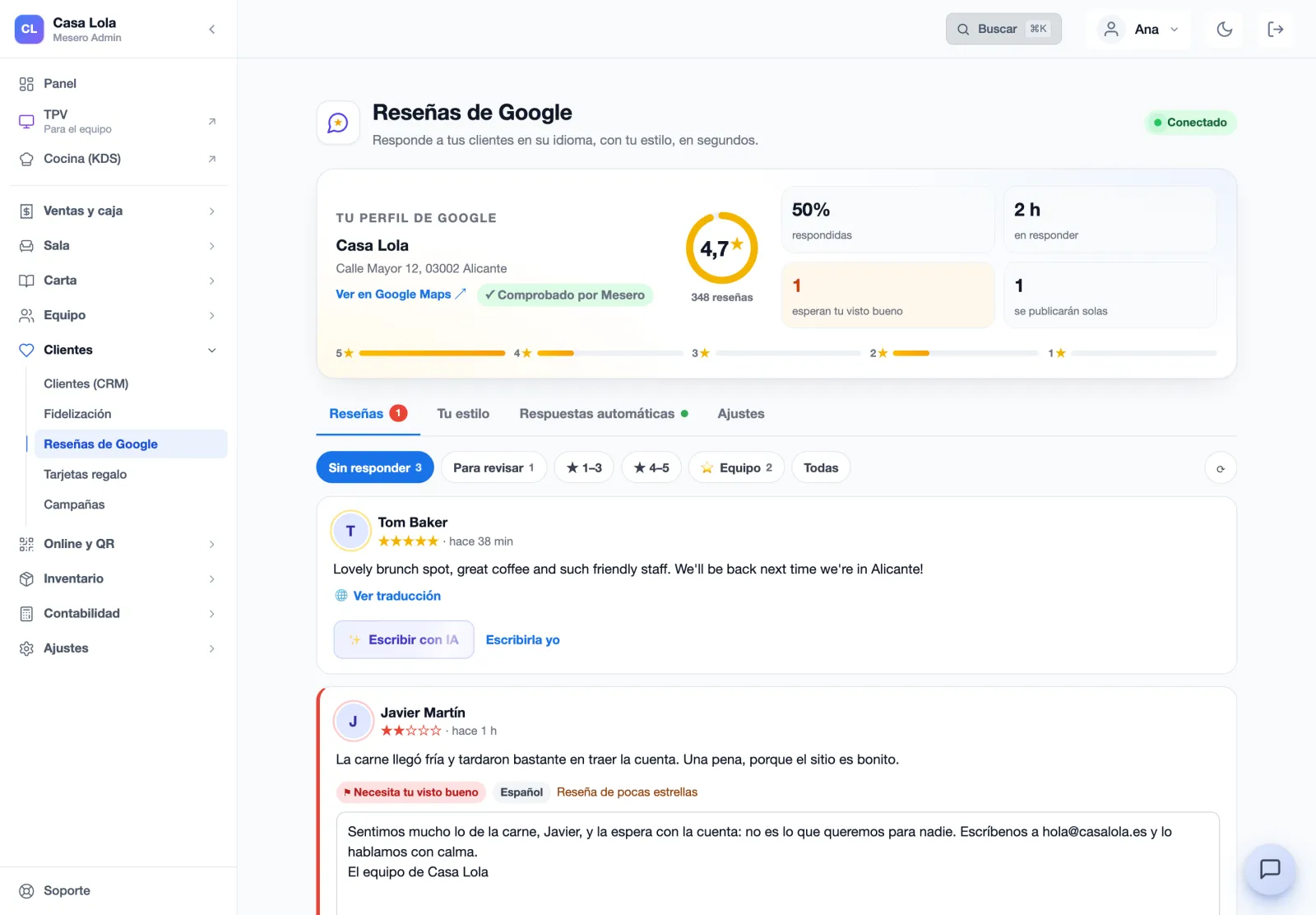Click Escribir con IA button
Image resolution: width=1316 pixels, height=915 pixels.
pos(404,640)
